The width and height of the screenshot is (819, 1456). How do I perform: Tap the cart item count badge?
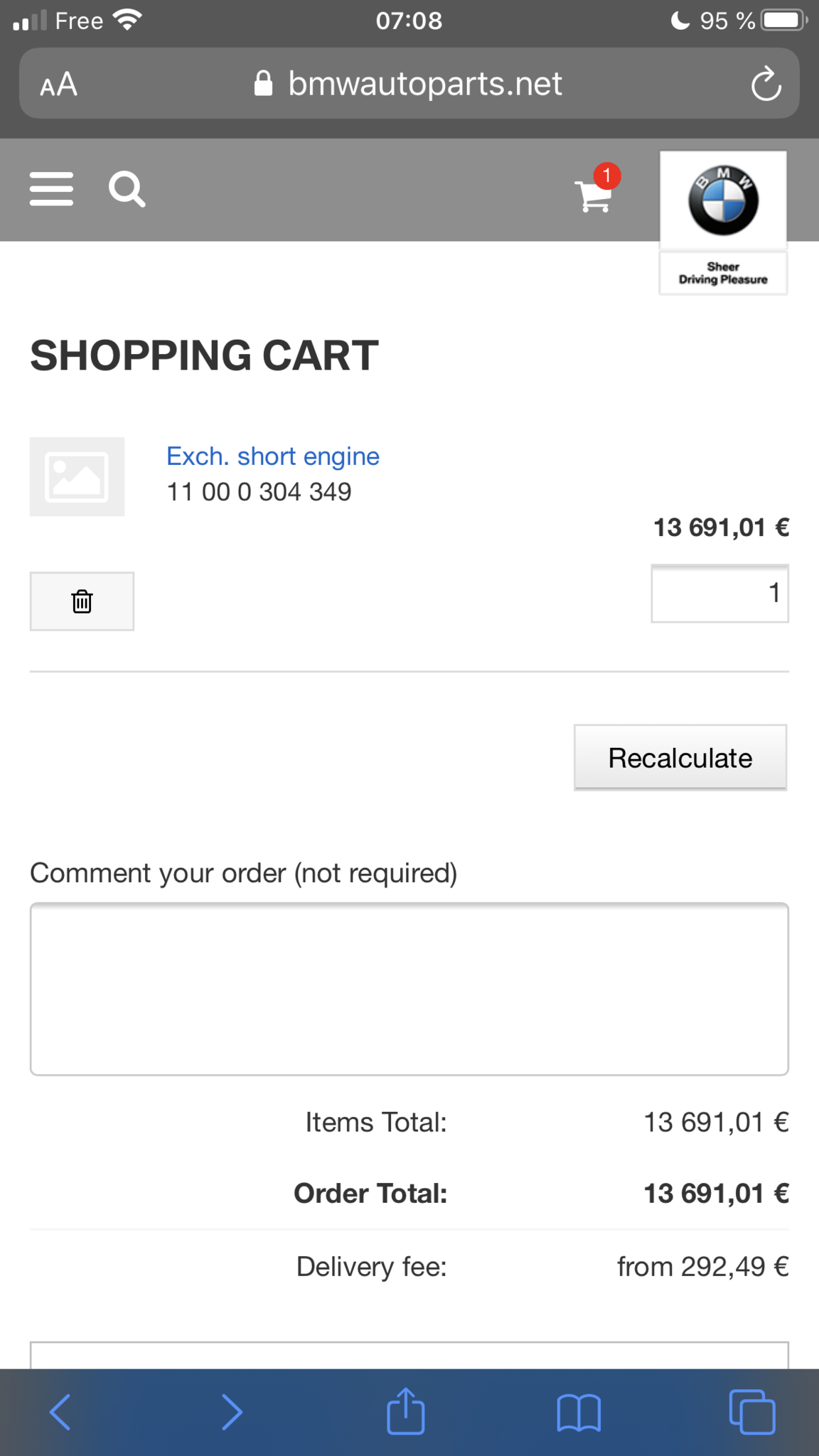point(606,175)
